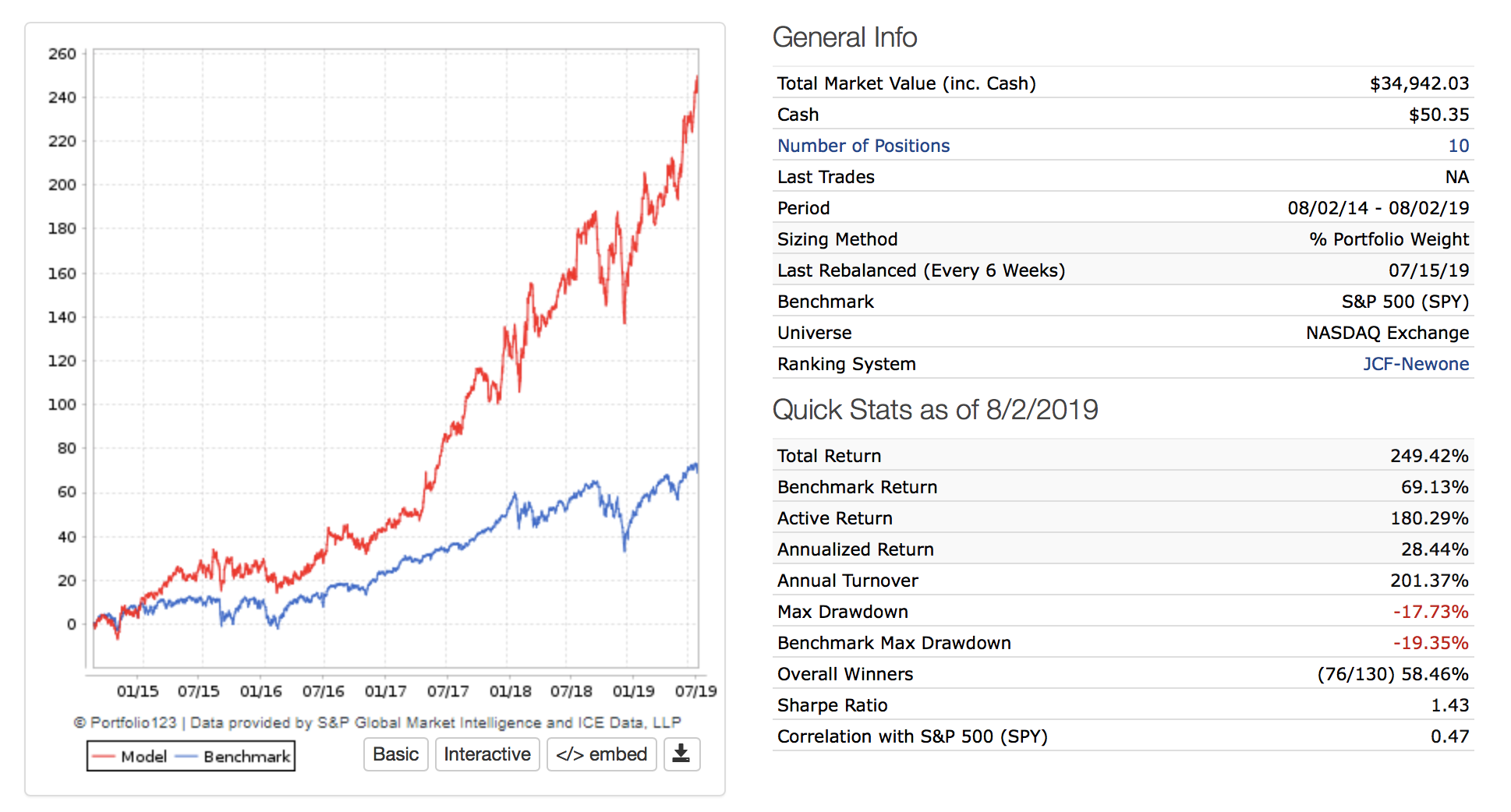Click the download chart icon
Image resolution: width=1511 pixels, height=812 pixels.
(681, 754)
